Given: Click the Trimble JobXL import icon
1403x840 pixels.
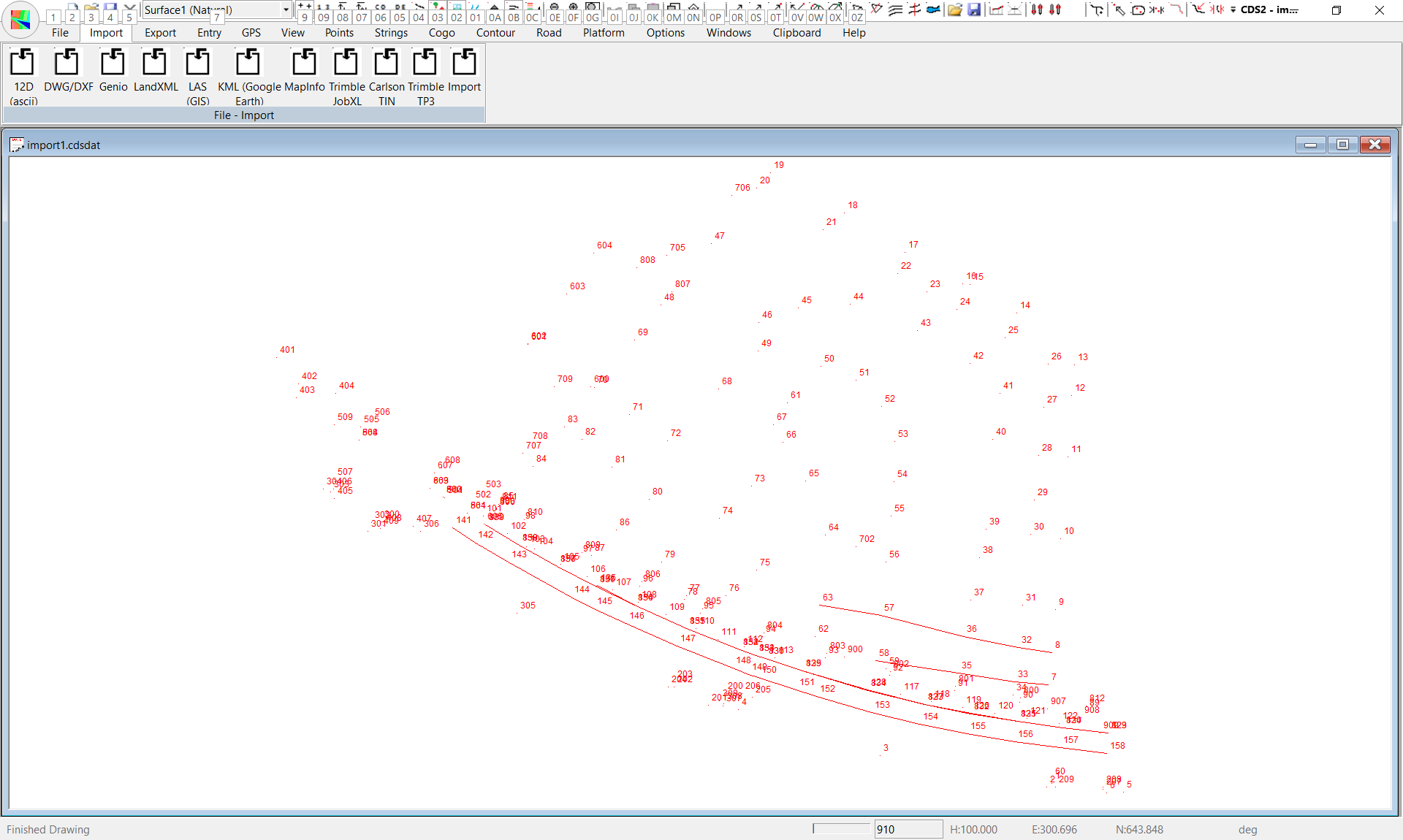Looking at the screenshot, I should tap(346, 64).
